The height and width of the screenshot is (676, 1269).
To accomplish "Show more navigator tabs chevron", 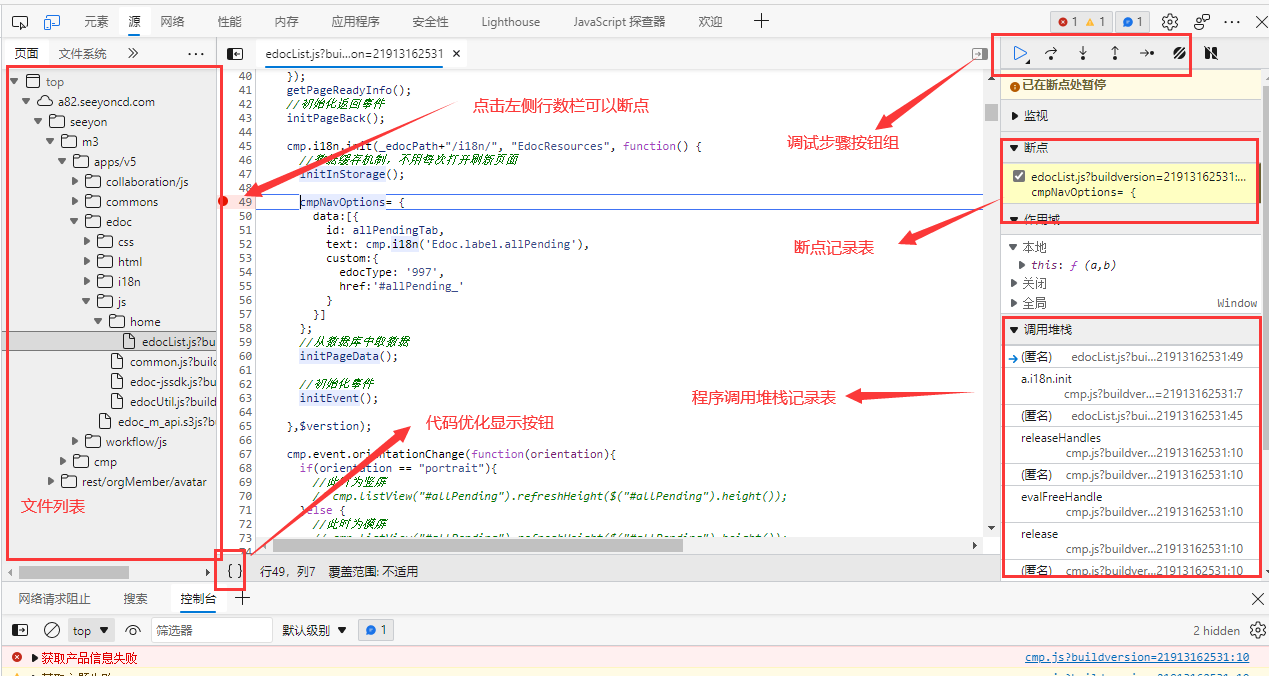I will point(134,53).
